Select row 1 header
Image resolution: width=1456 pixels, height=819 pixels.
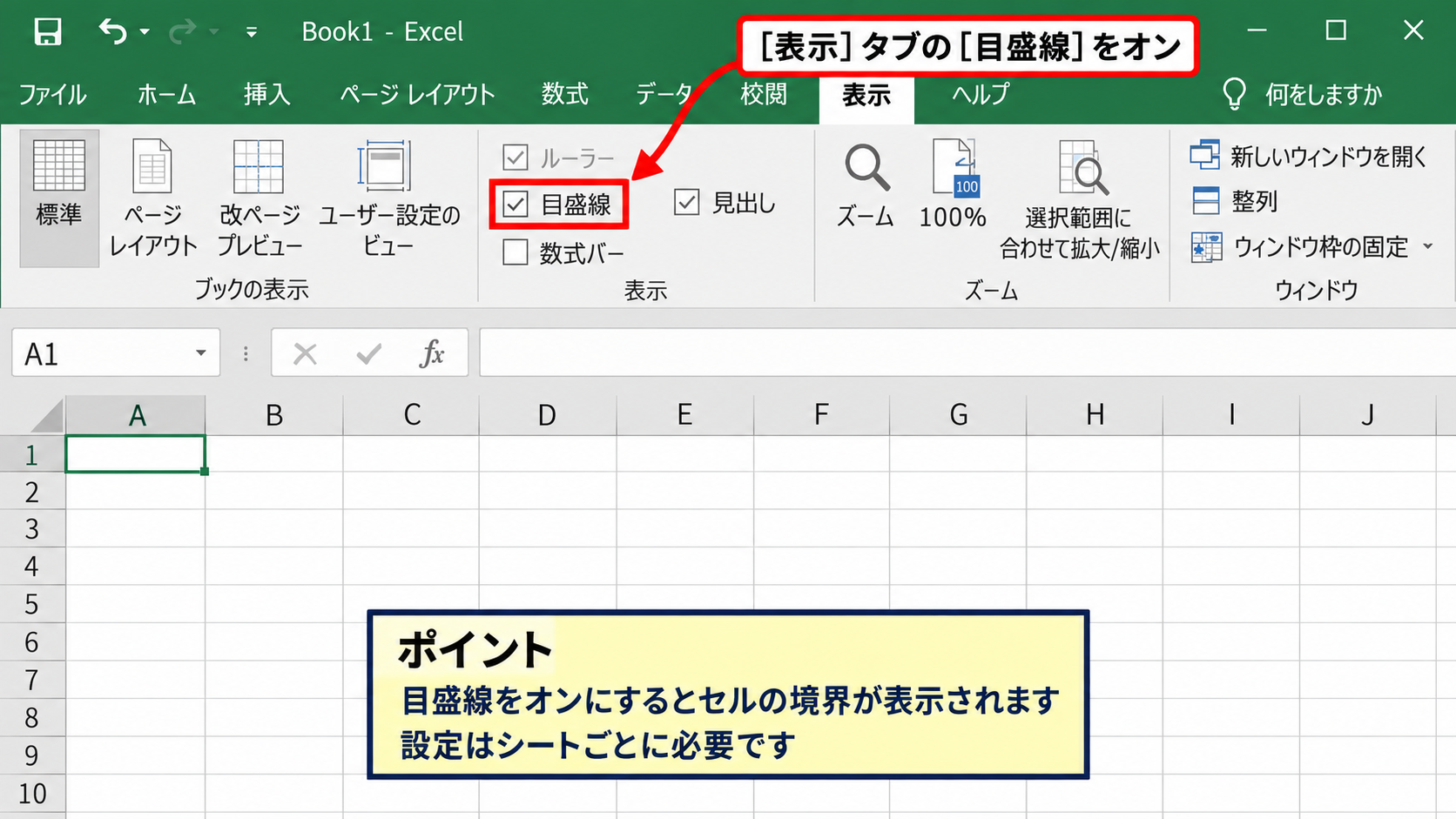(x=32, y=454)
